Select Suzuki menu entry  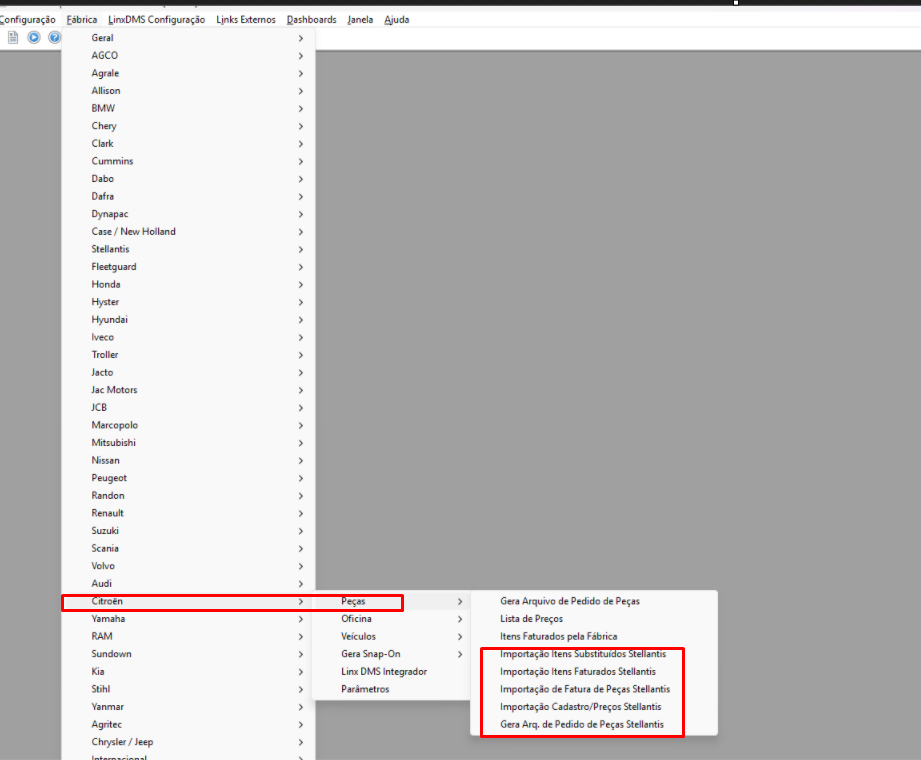coord(188,531)
